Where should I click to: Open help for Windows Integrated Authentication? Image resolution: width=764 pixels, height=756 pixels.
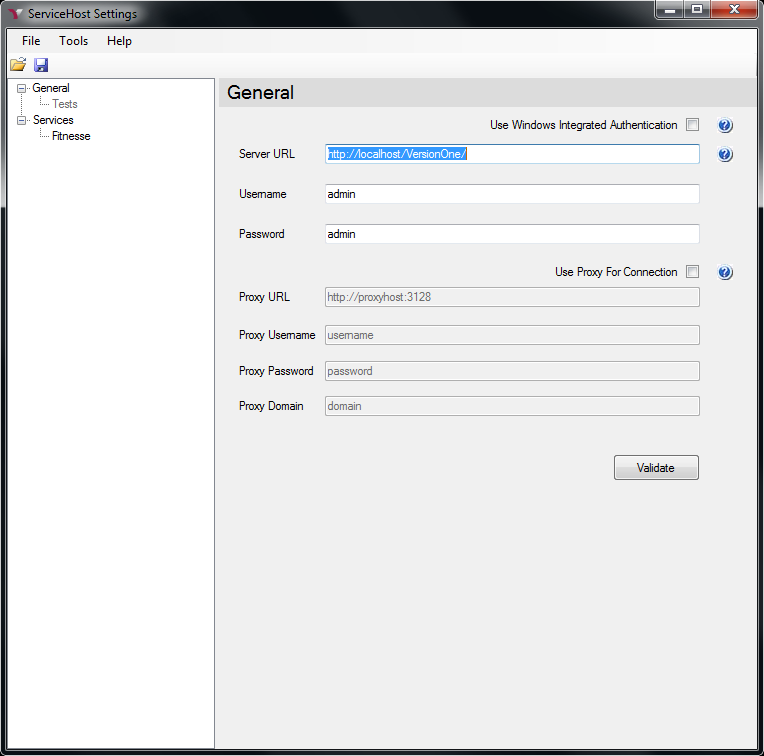click(x=725, y=126)
